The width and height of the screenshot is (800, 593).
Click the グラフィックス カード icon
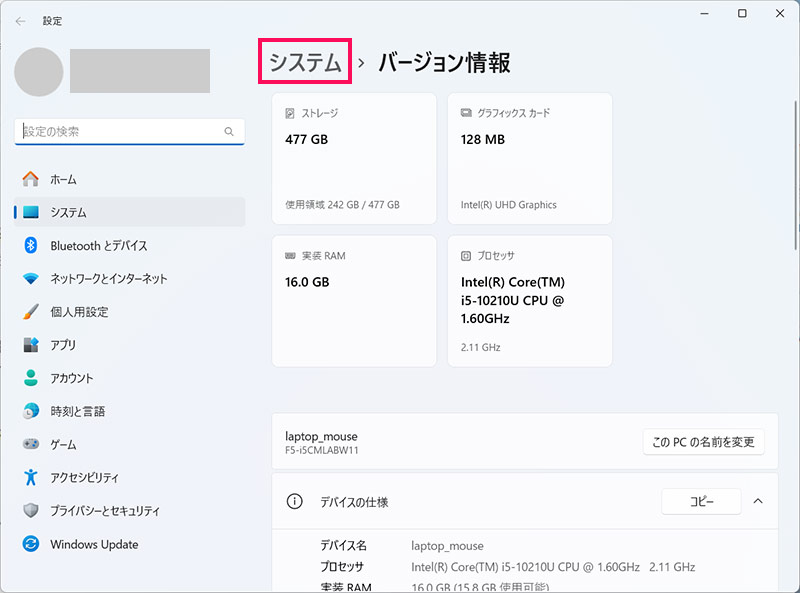466,113
